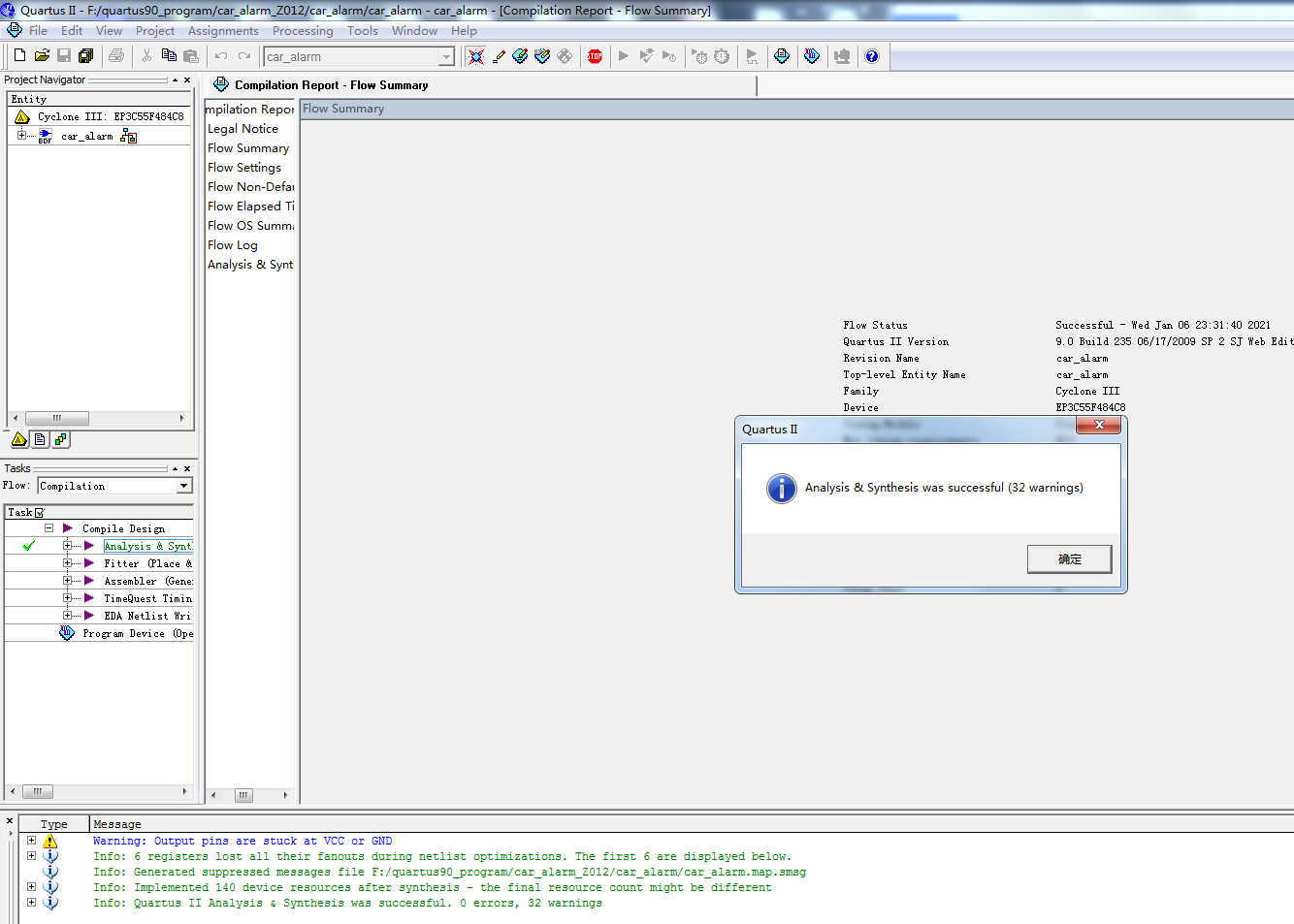The image size is (1294, 924).
Task: Expand the Fitter task node
Action: (x=68, y=563)
